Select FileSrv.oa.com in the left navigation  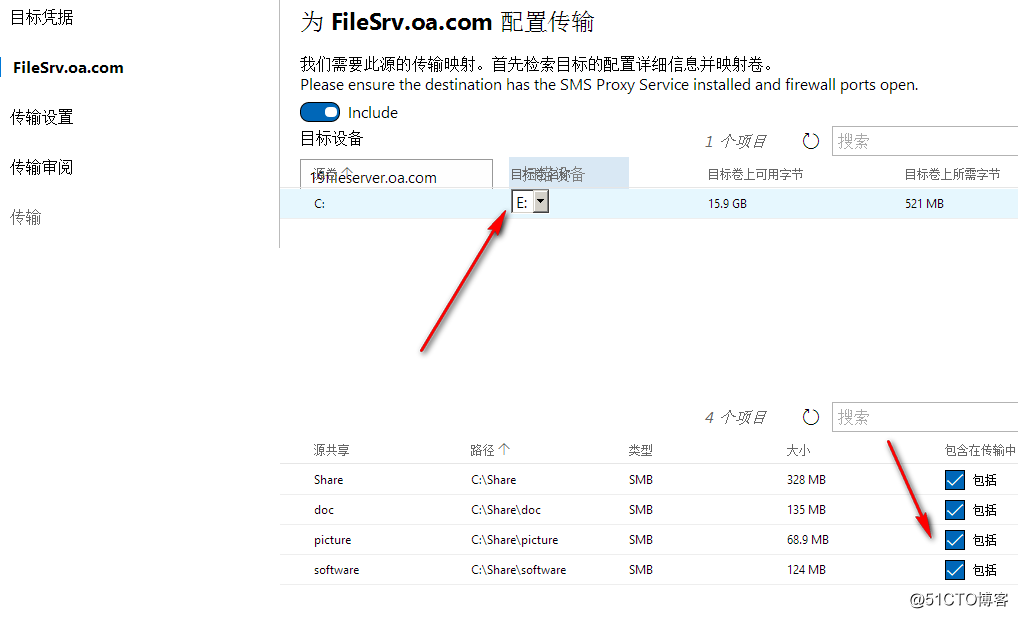(x=68, y=68)
